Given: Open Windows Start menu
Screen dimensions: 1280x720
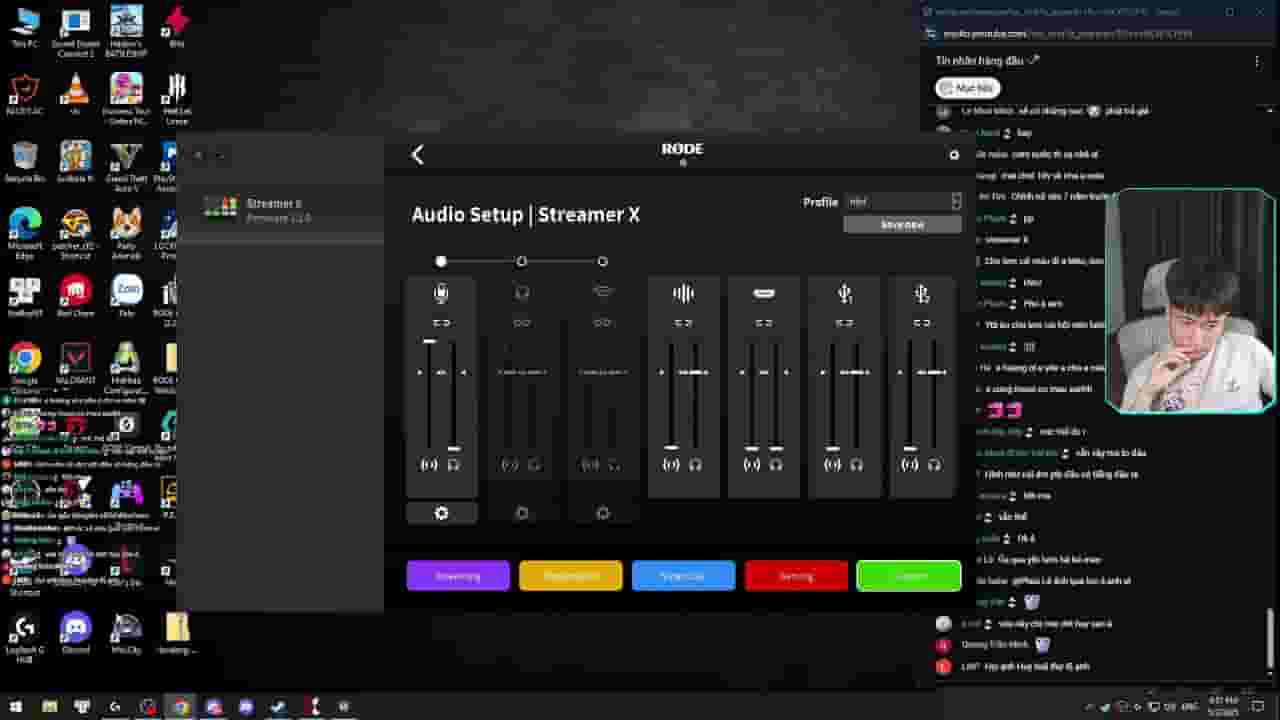Looking at the screenshot, I should pyautogui.click(x=15, y=707).
